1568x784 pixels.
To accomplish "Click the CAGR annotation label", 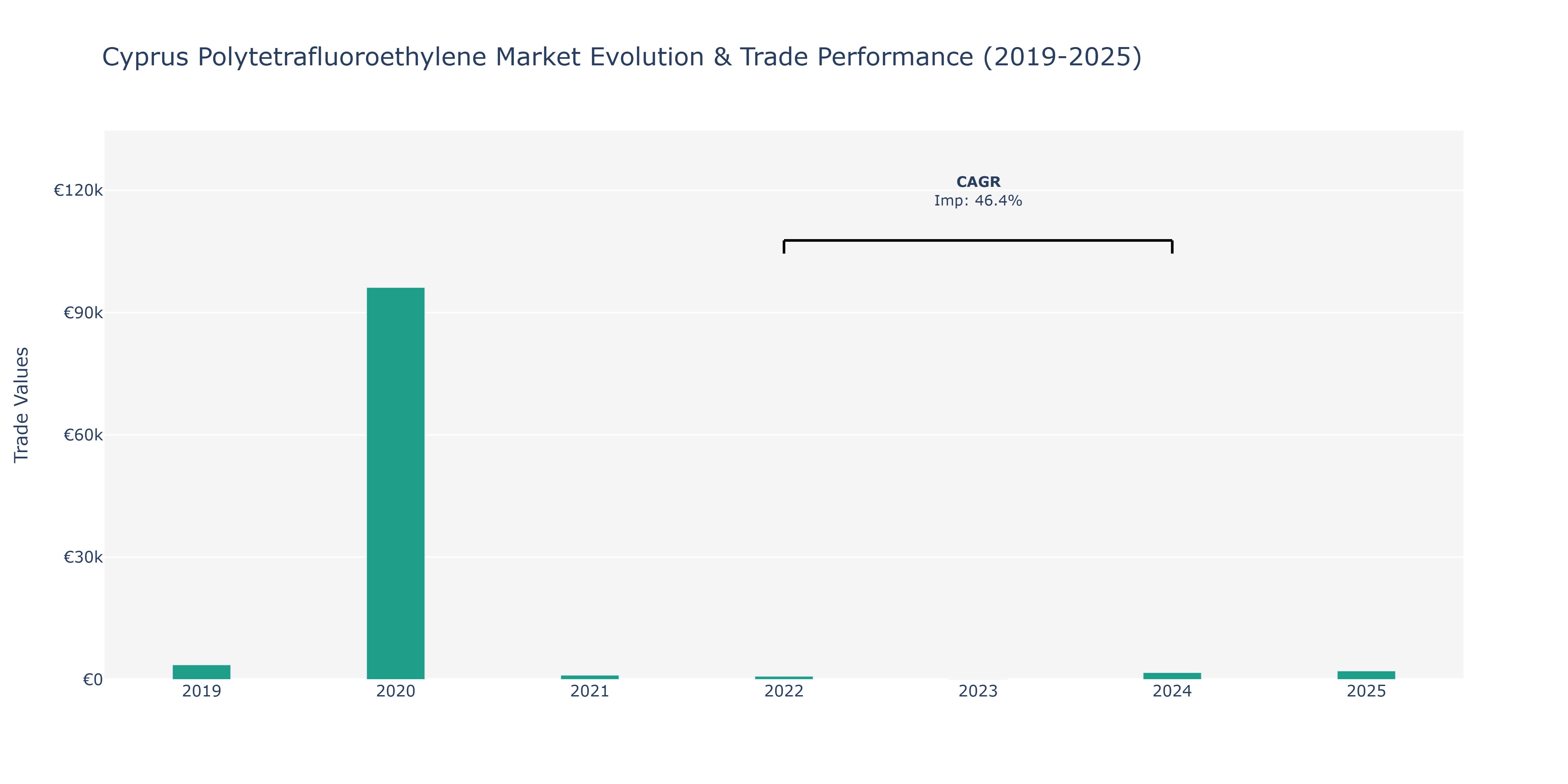I will click(x=978, y=182).
